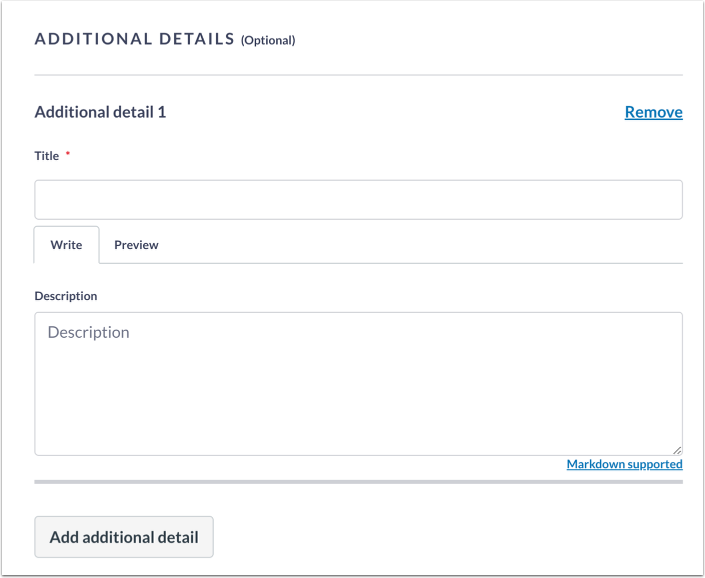Click the Description placeholder text
Viewport: 705px width, 578px height.
pos(88,332)
